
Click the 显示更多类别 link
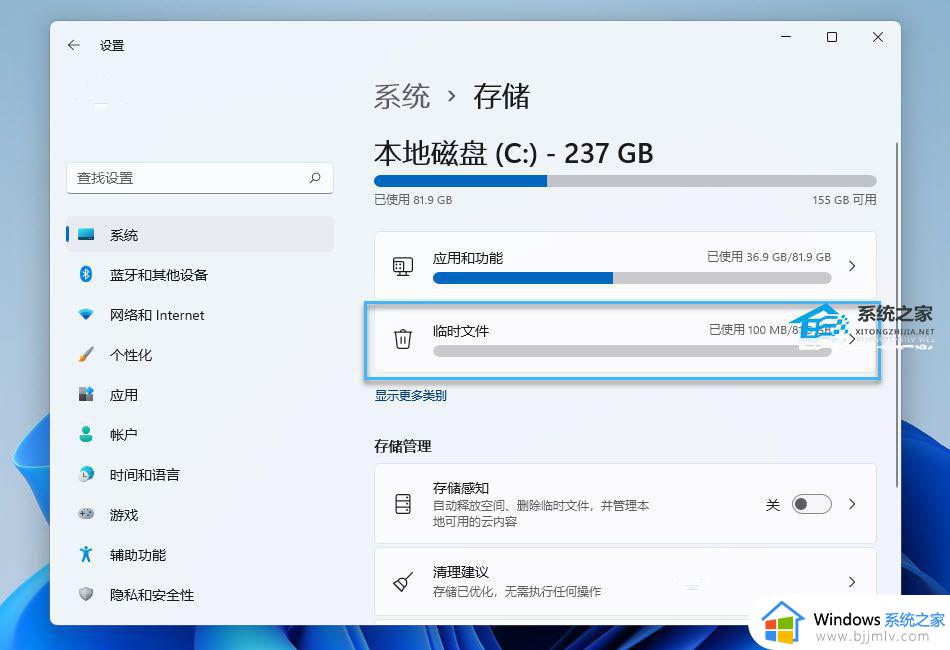[x=410, y=396]
